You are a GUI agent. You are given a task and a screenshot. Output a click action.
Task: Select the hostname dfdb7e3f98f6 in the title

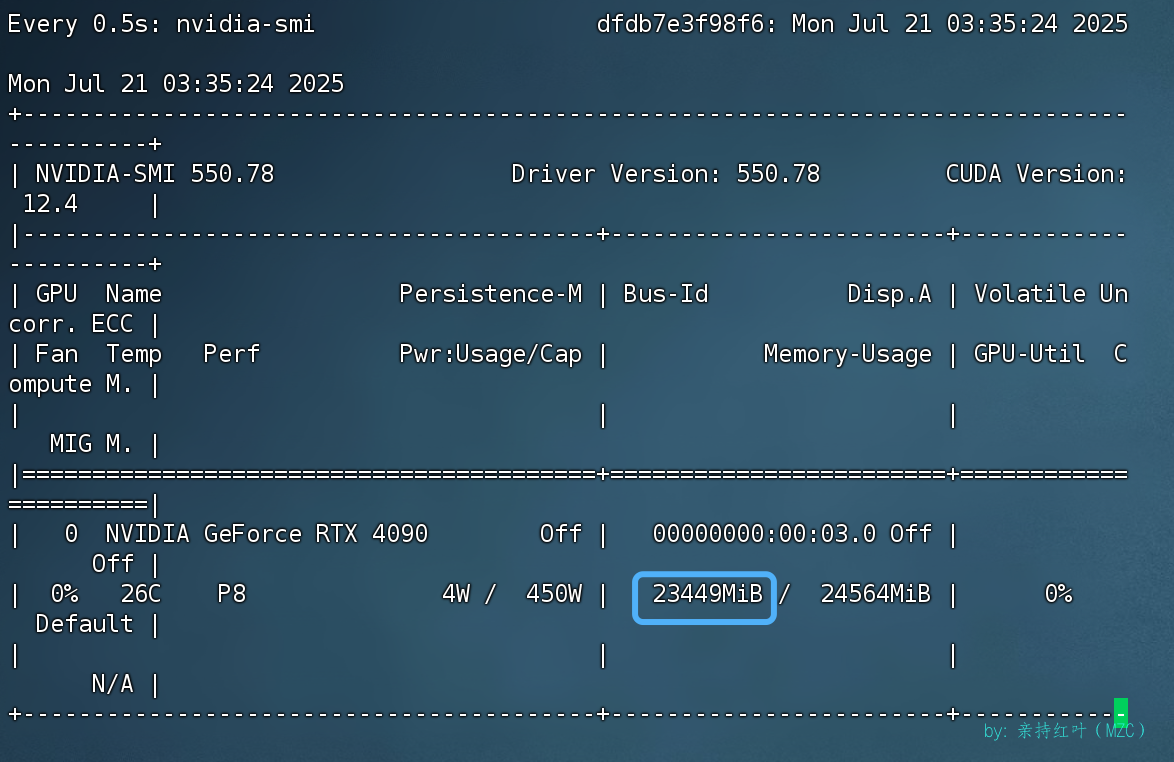(680, 23)
